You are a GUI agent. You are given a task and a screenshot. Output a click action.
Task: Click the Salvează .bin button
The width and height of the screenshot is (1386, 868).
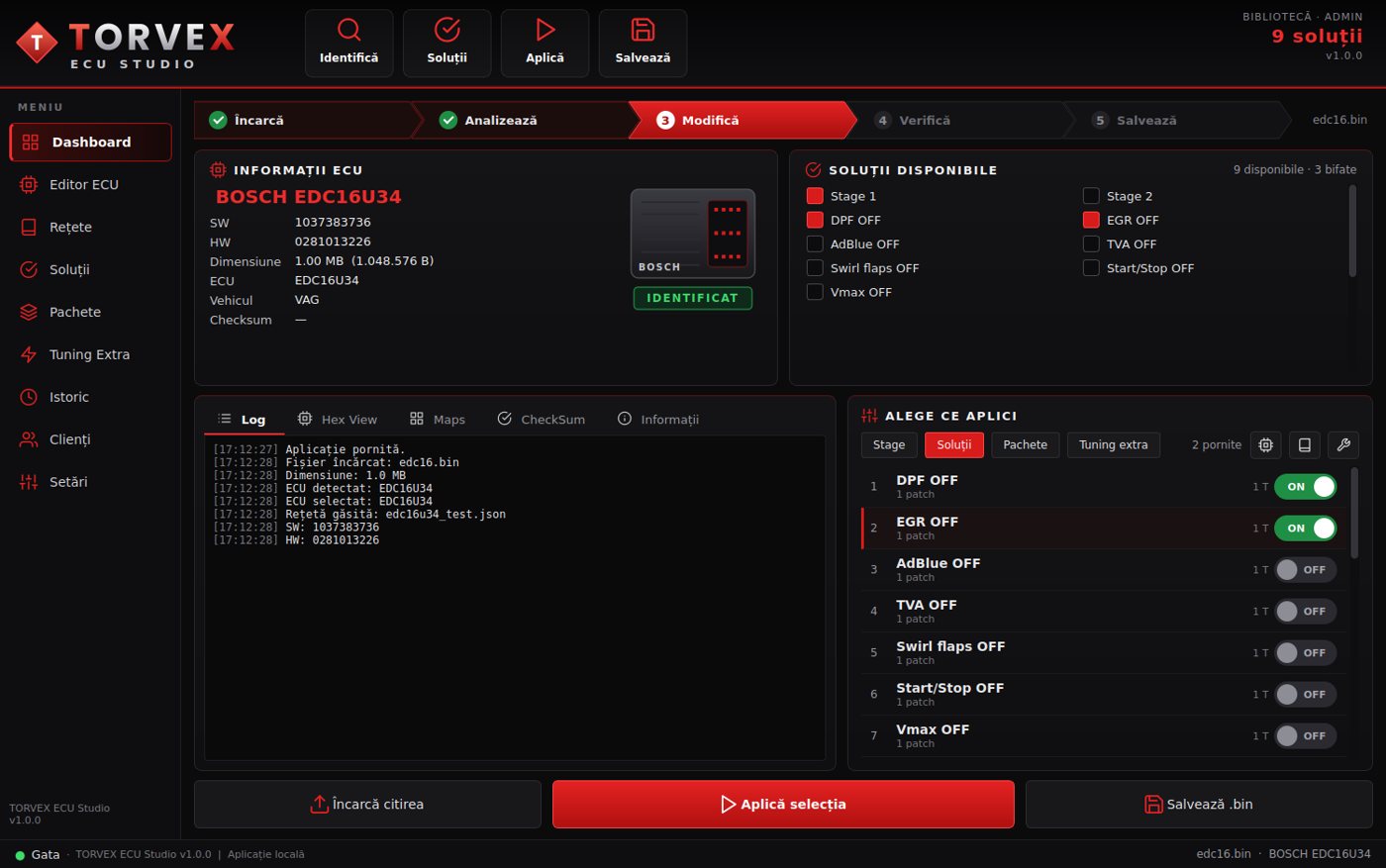pyautogui.click(x=1199, y=805)
